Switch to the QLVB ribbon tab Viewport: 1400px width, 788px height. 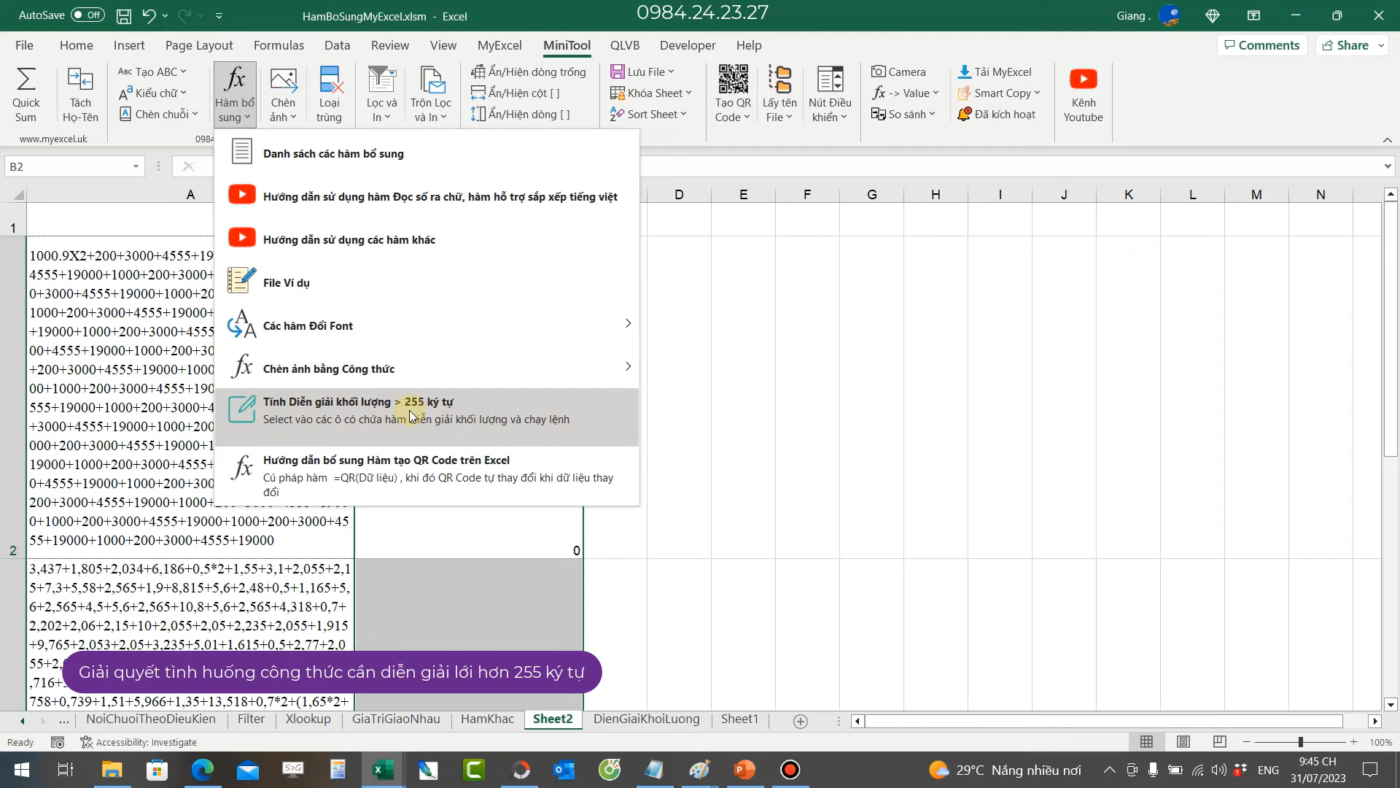[624, 45]
